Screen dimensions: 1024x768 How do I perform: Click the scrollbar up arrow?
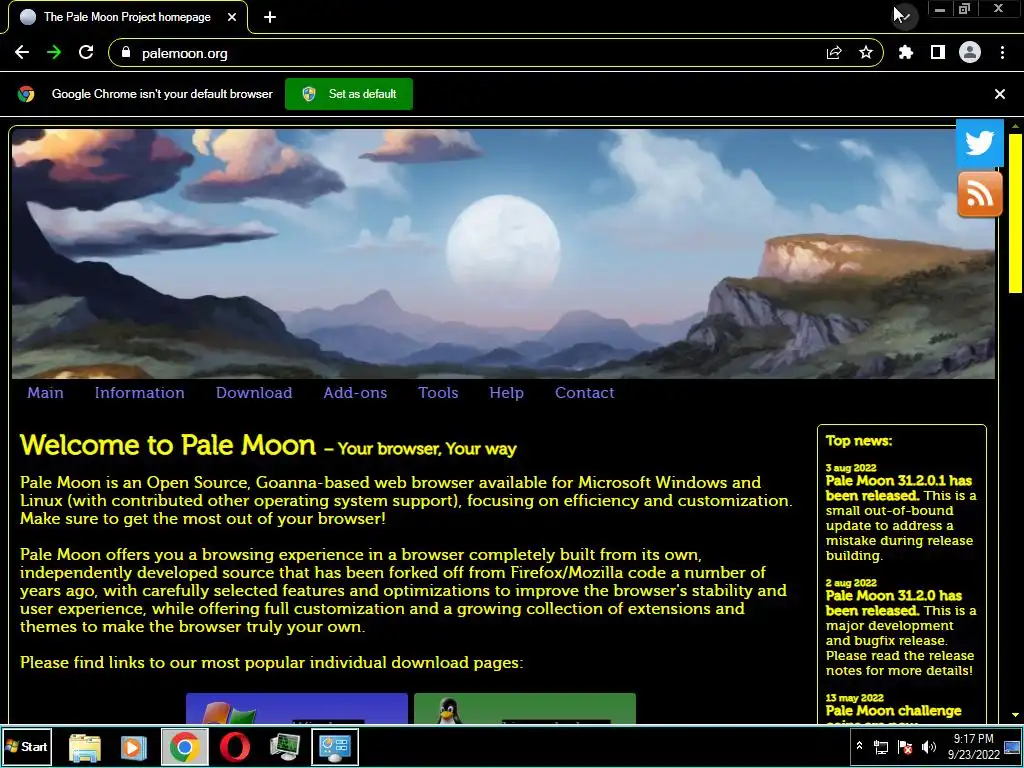pos(1015,126)
